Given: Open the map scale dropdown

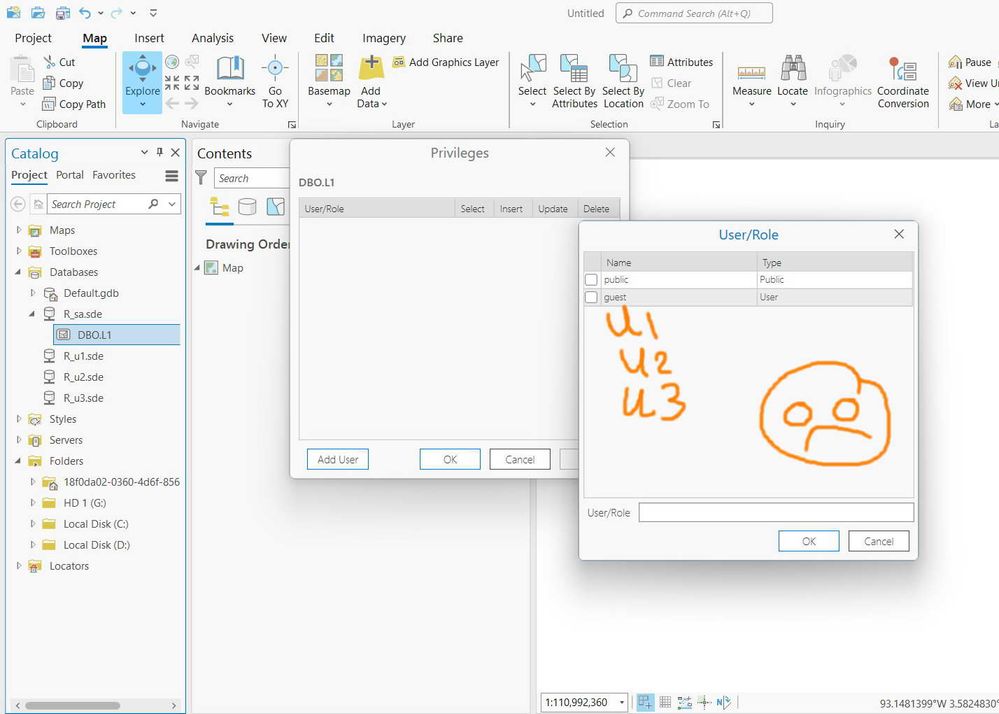Looking at the screenshot, I should [x=622, y=703].
